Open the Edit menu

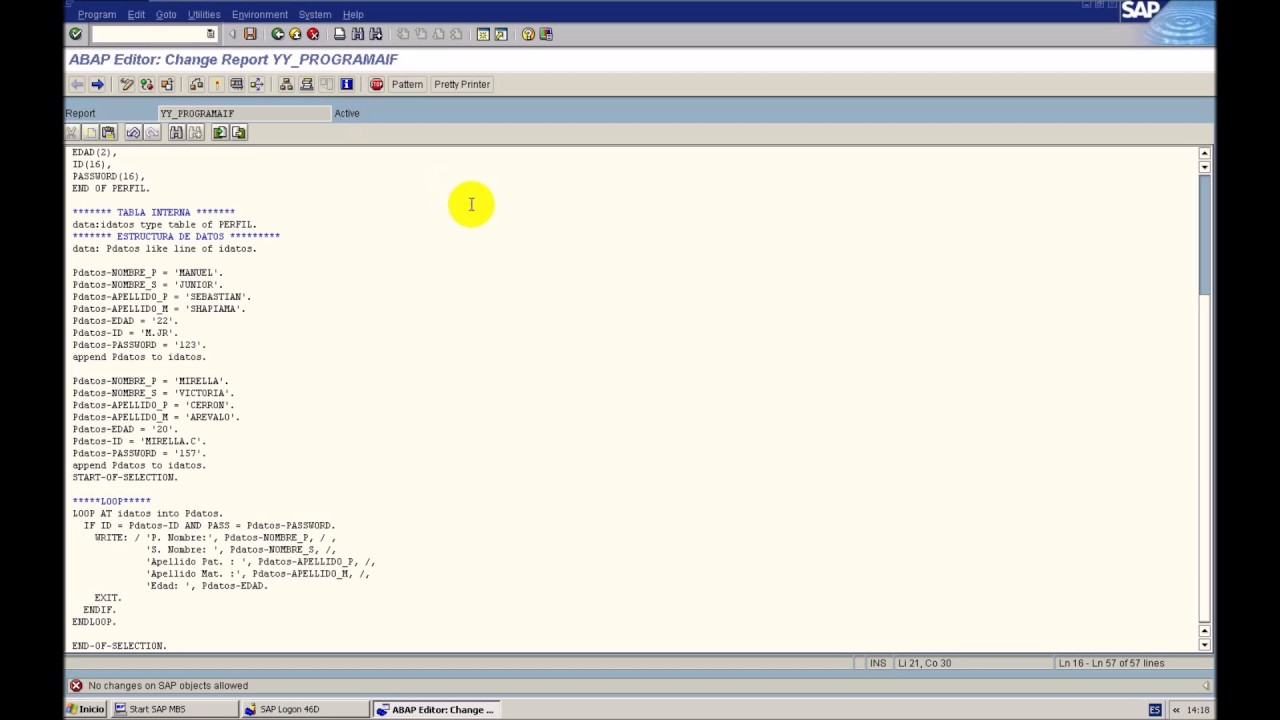(136, 14)
